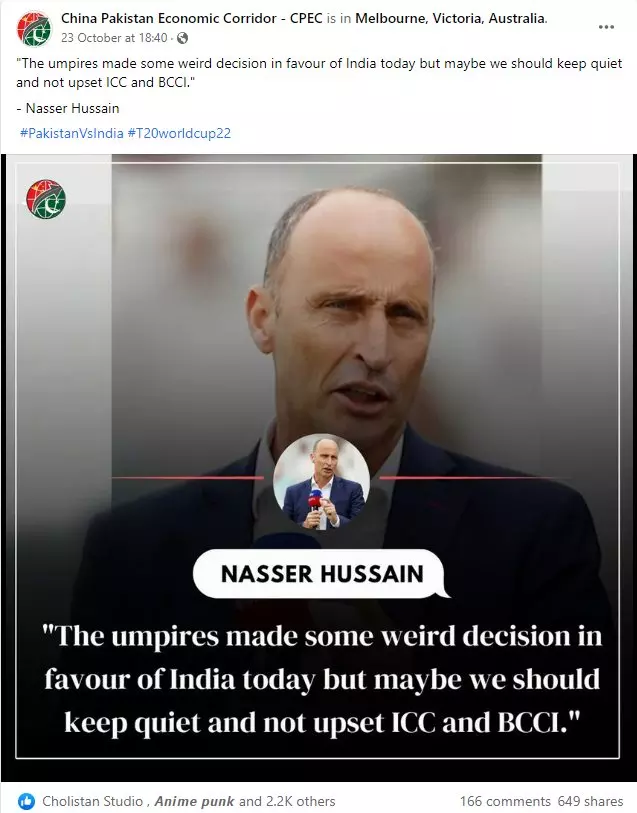Open the three-dot post options menu
637x813 pixels.
point(606,27)
